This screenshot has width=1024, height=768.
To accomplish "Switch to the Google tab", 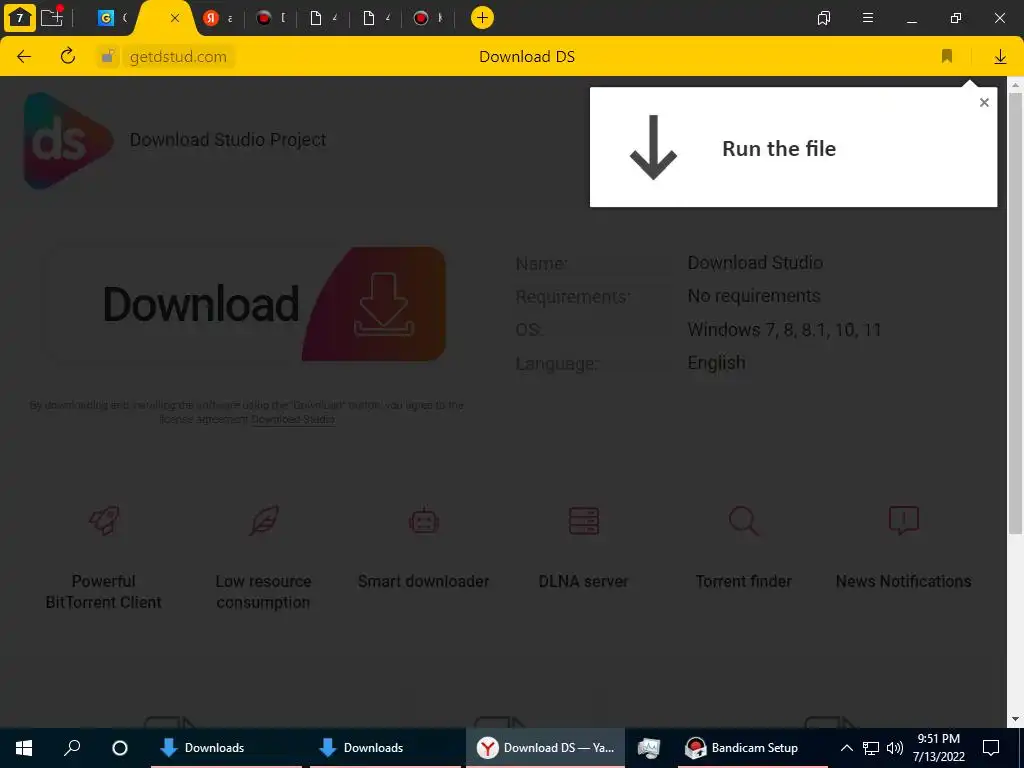I will coord(106,18).
